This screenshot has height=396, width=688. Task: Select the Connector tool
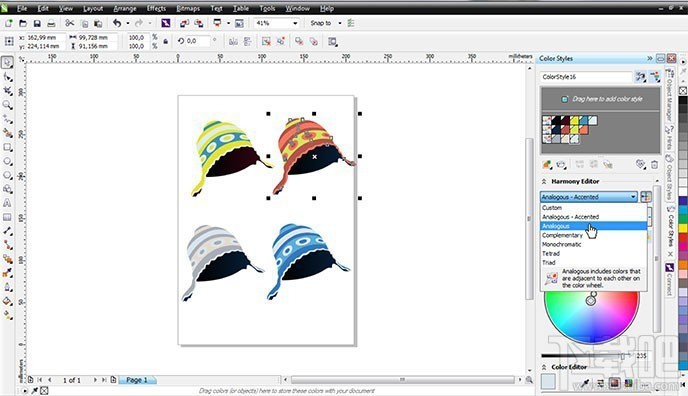click(x=7, y=245)
